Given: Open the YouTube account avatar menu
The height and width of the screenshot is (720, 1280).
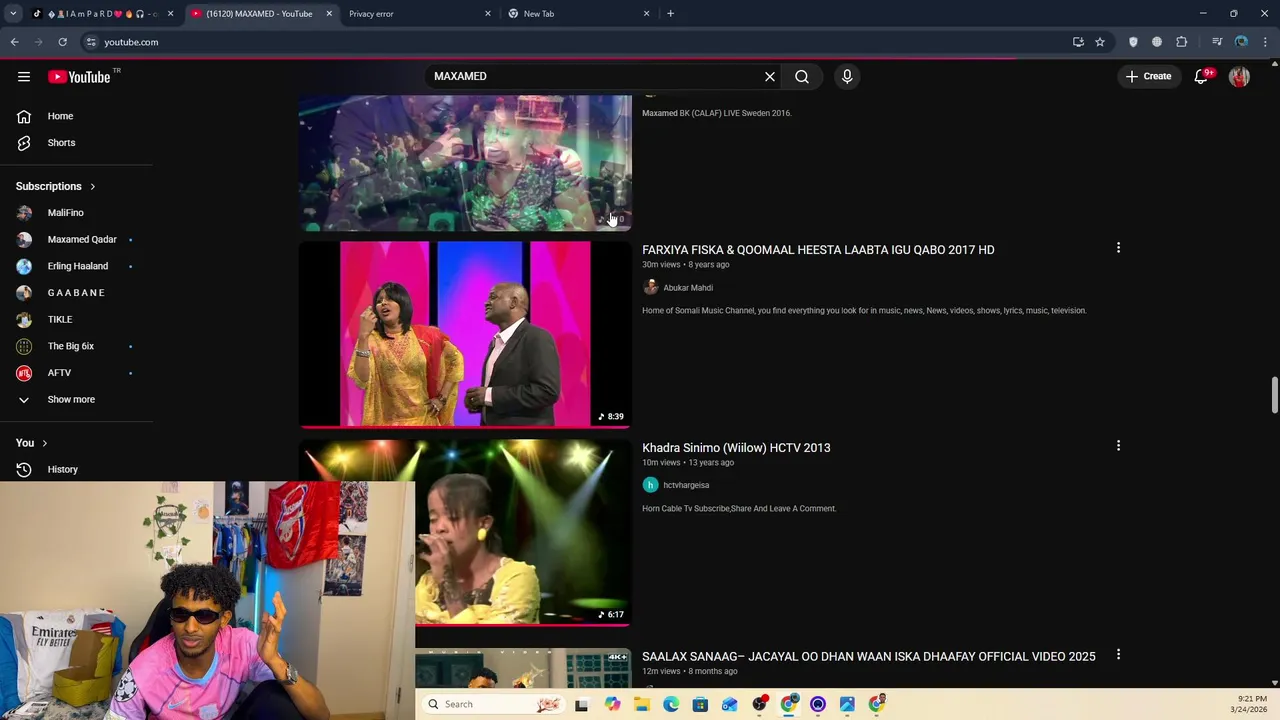Looking at the screenshot, I should [1239, 77].
